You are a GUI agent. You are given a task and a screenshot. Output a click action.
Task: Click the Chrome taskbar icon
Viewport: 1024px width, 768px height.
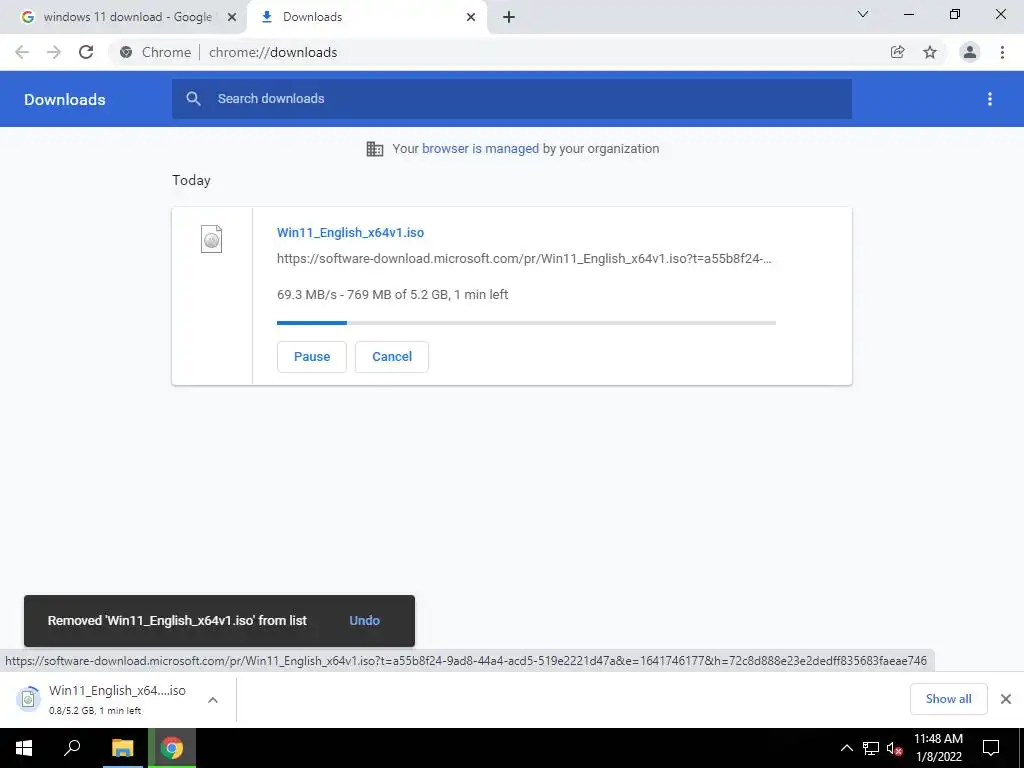172,748
